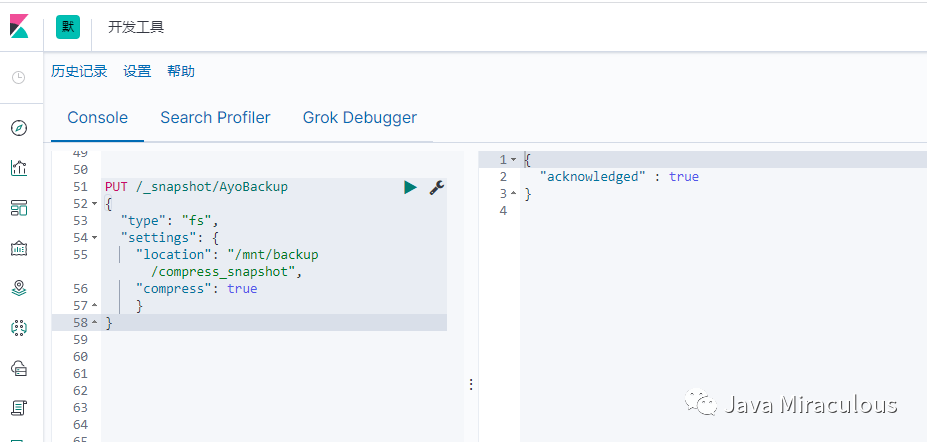Open 设置 (Settings) link
927x442 pixels.
(137, 71)
